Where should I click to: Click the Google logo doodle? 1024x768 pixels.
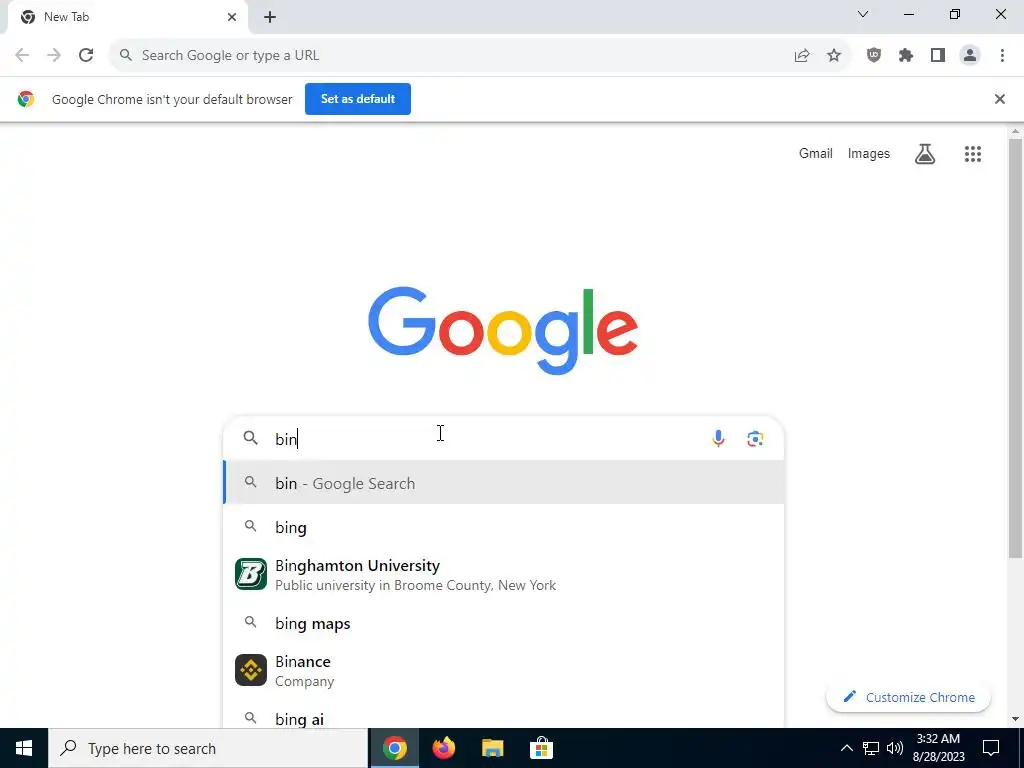[x=503, y=330]
